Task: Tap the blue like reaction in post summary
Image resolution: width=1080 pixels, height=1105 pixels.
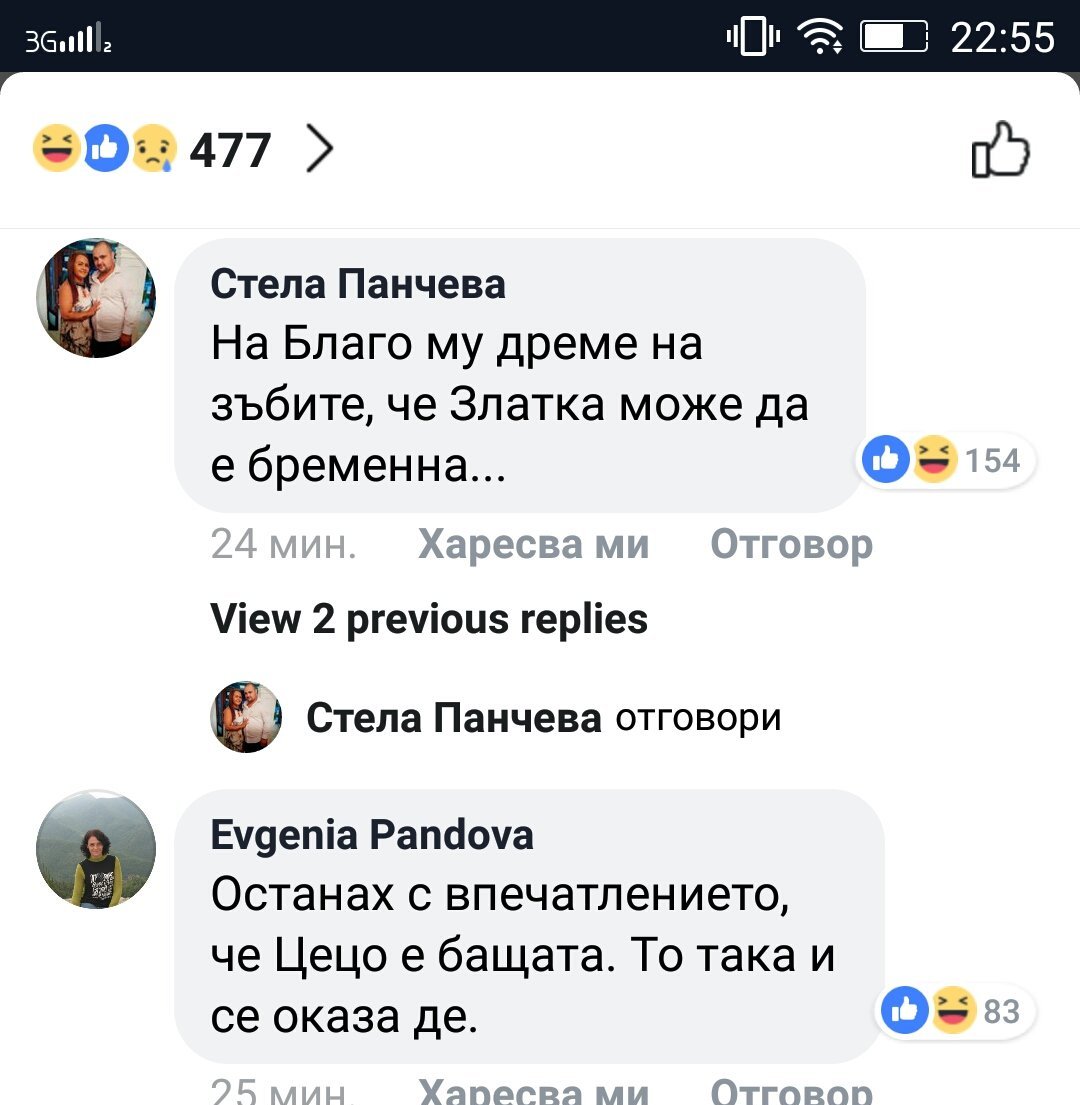Action: [x=106, y=150]
